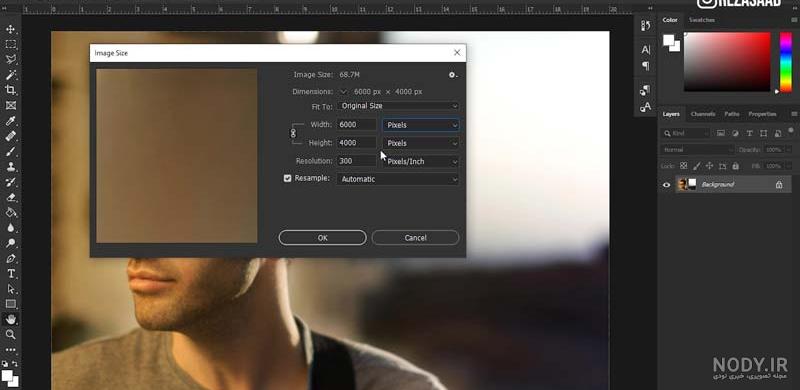Toggle lock transparent pixels

[684, 166]
